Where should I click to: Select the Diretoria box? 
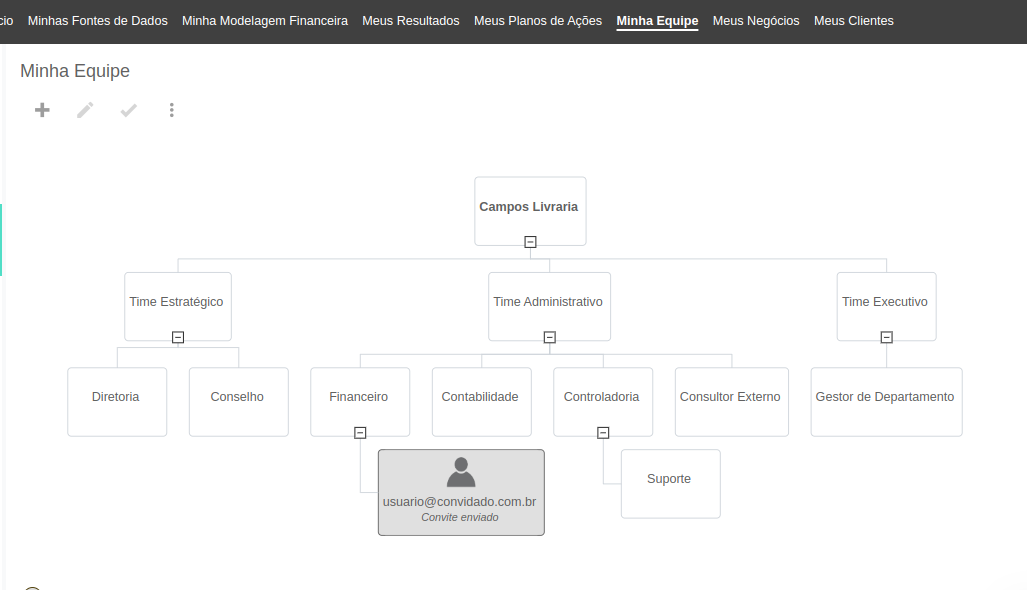(117, 401)
